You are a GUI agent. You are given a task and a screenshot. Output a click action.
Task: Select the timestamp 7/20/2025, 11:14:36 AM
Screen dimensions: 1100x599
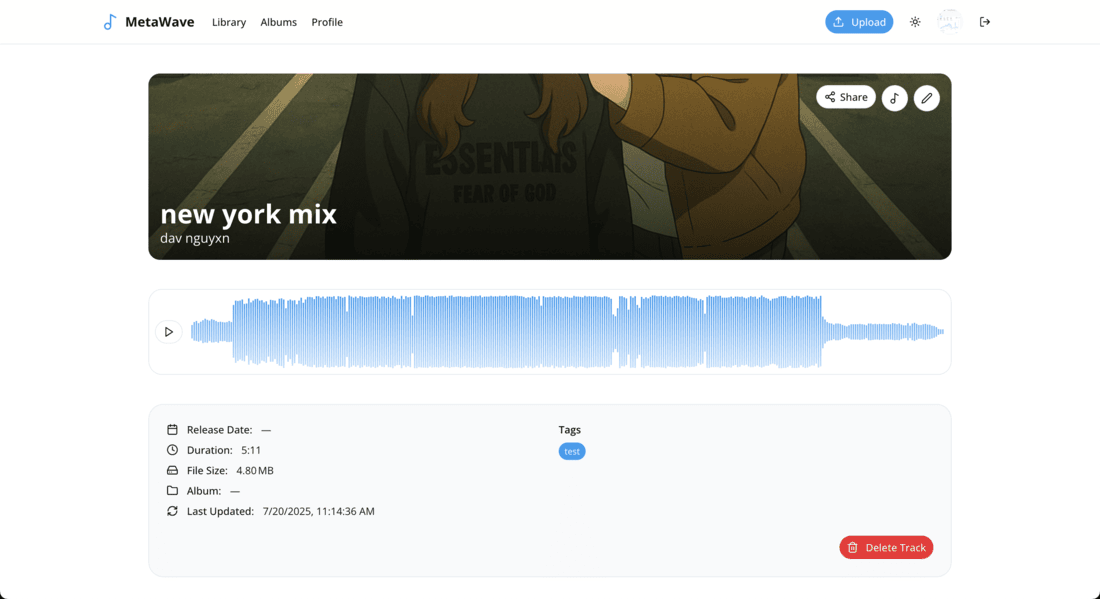coord(318,511)
